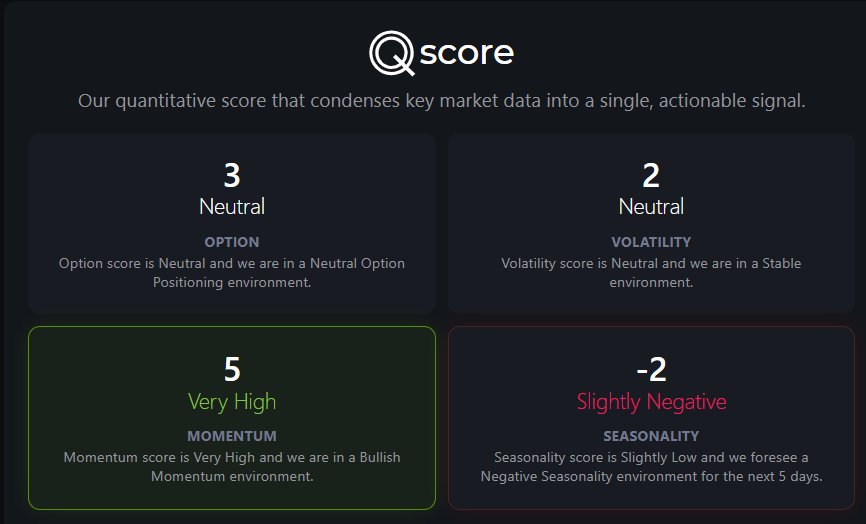Click the 'OPTION' heading
This screenshot has width=866, height=524.
tap(232, 242)
